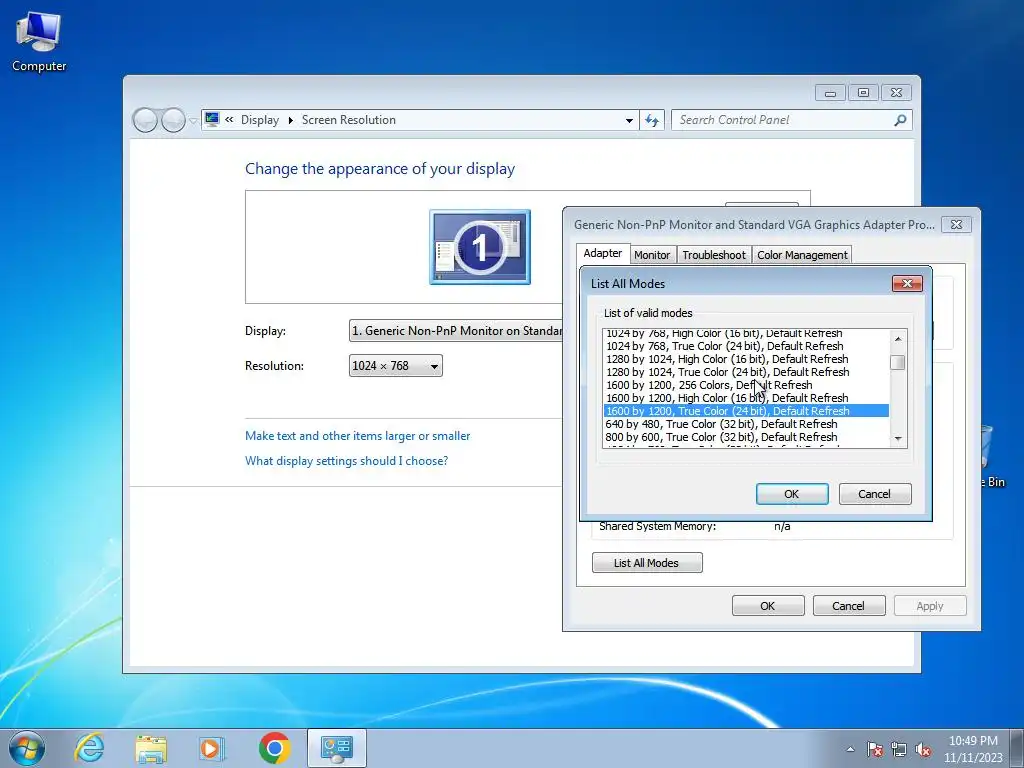Screen dimensions: 1024x768
Task: Close the List All Modes dialog
Action: (x=907, y=283)
